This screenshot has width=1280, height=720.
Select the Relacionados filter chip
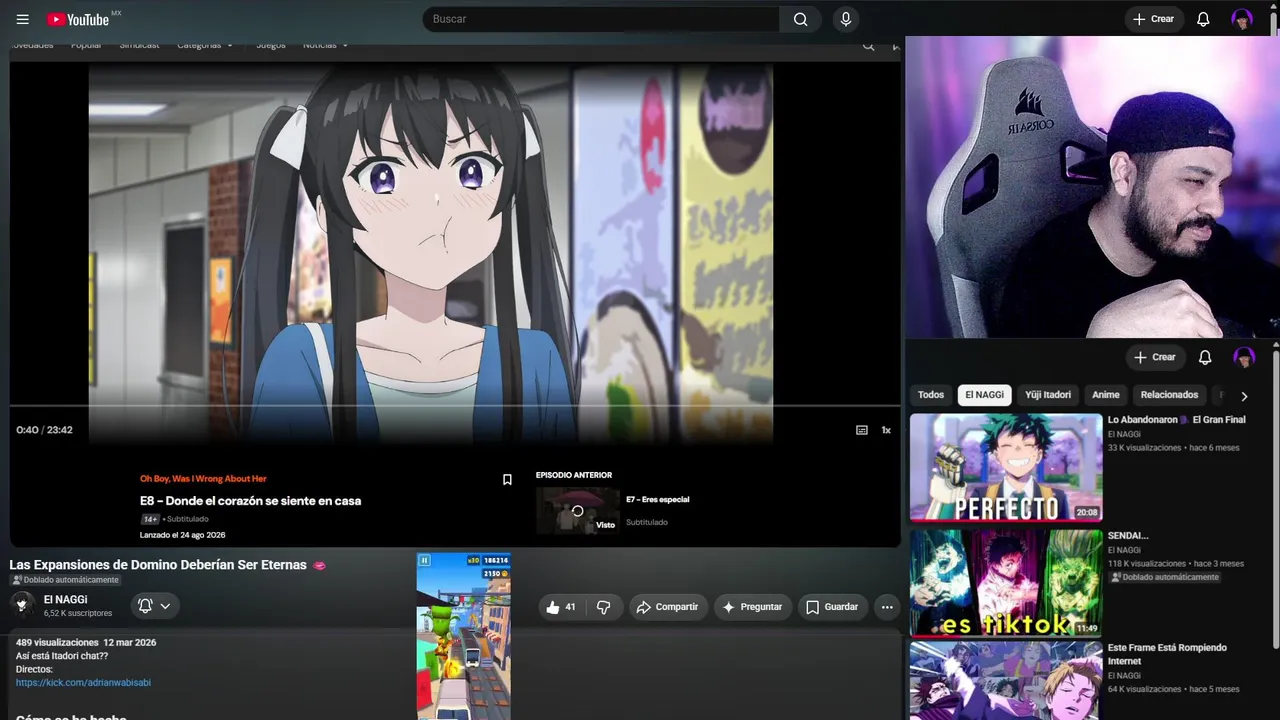pyautogui.click(x=1169, y=395)
